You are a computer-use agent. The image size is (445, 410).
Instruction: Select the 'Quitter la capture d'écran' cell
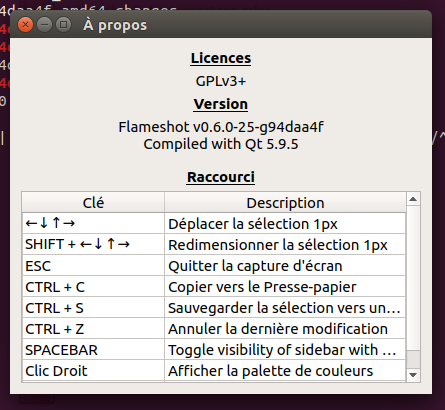(x=285, y=266)
